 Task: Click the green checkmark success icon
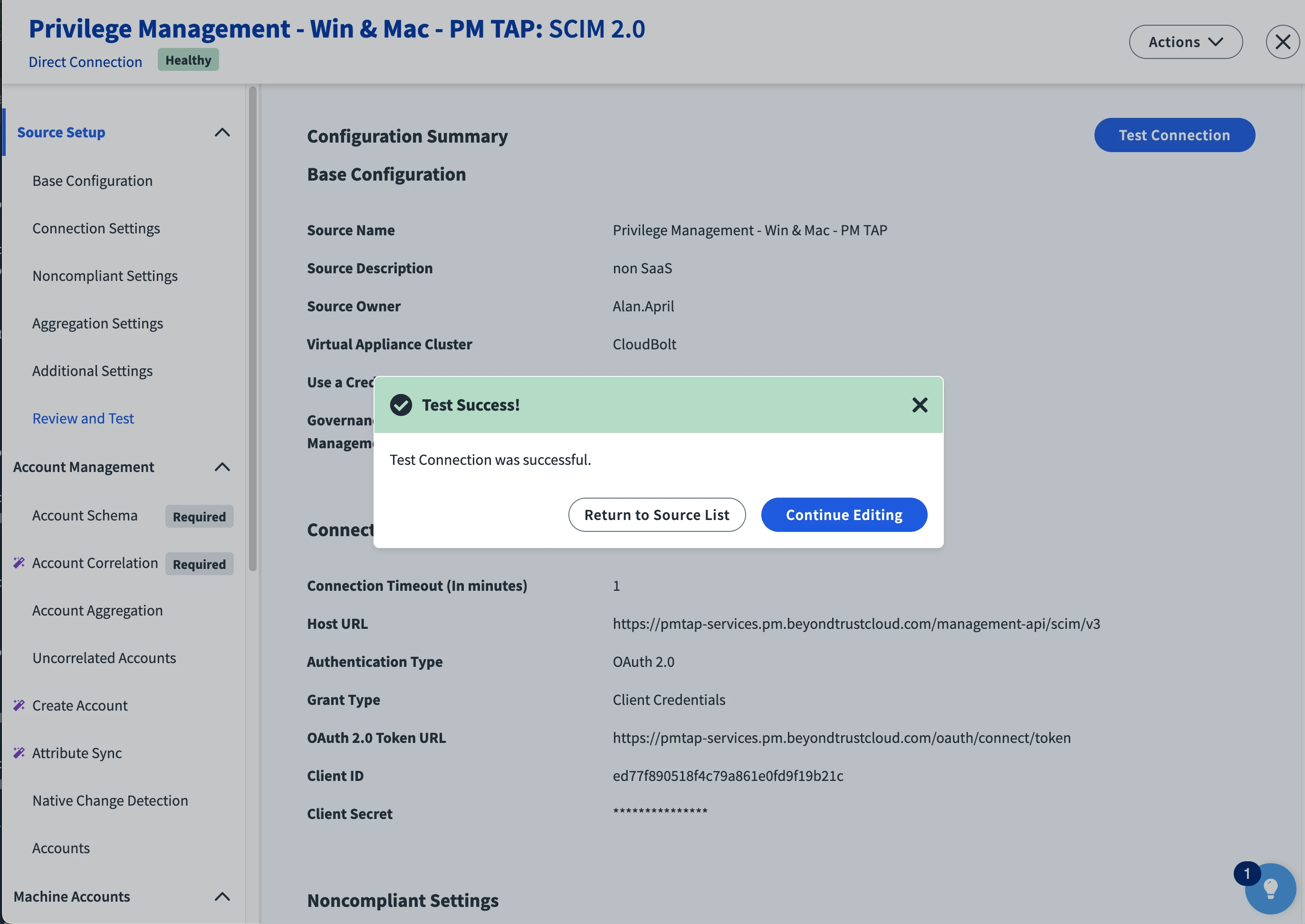click(x=401, y=405)
